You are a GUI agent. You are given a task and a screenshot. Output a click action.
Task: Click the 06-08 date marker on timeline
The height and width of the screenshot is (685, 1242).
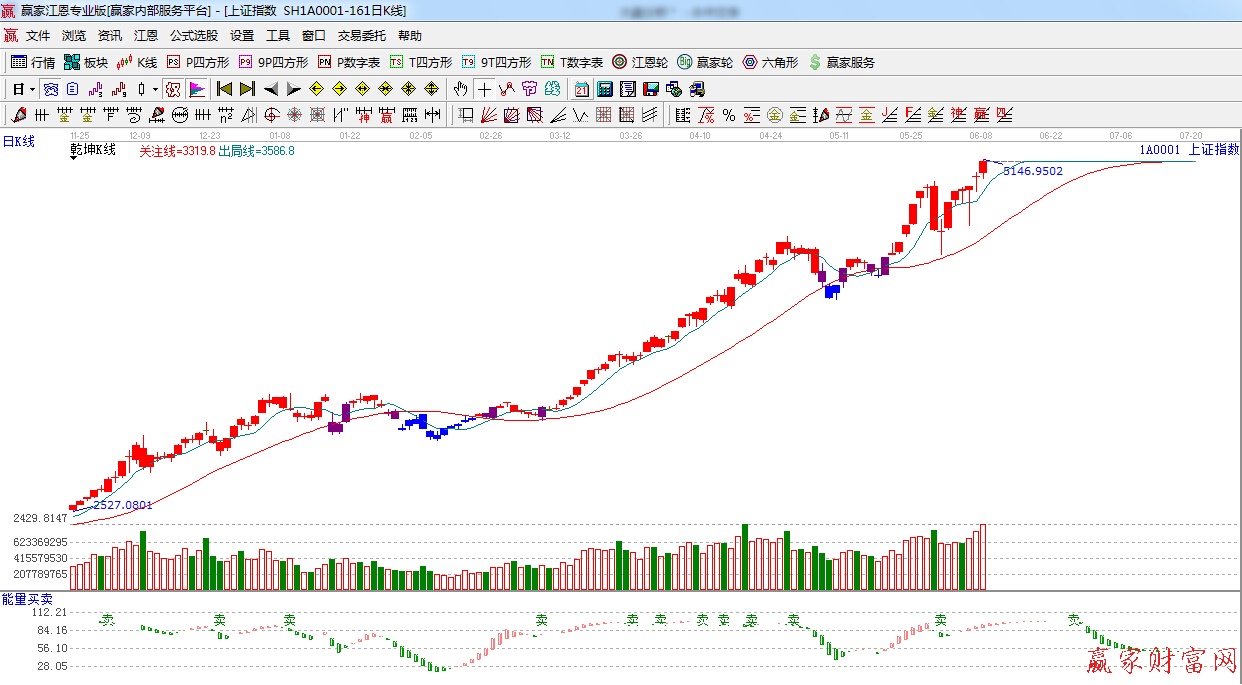[981, 135]
